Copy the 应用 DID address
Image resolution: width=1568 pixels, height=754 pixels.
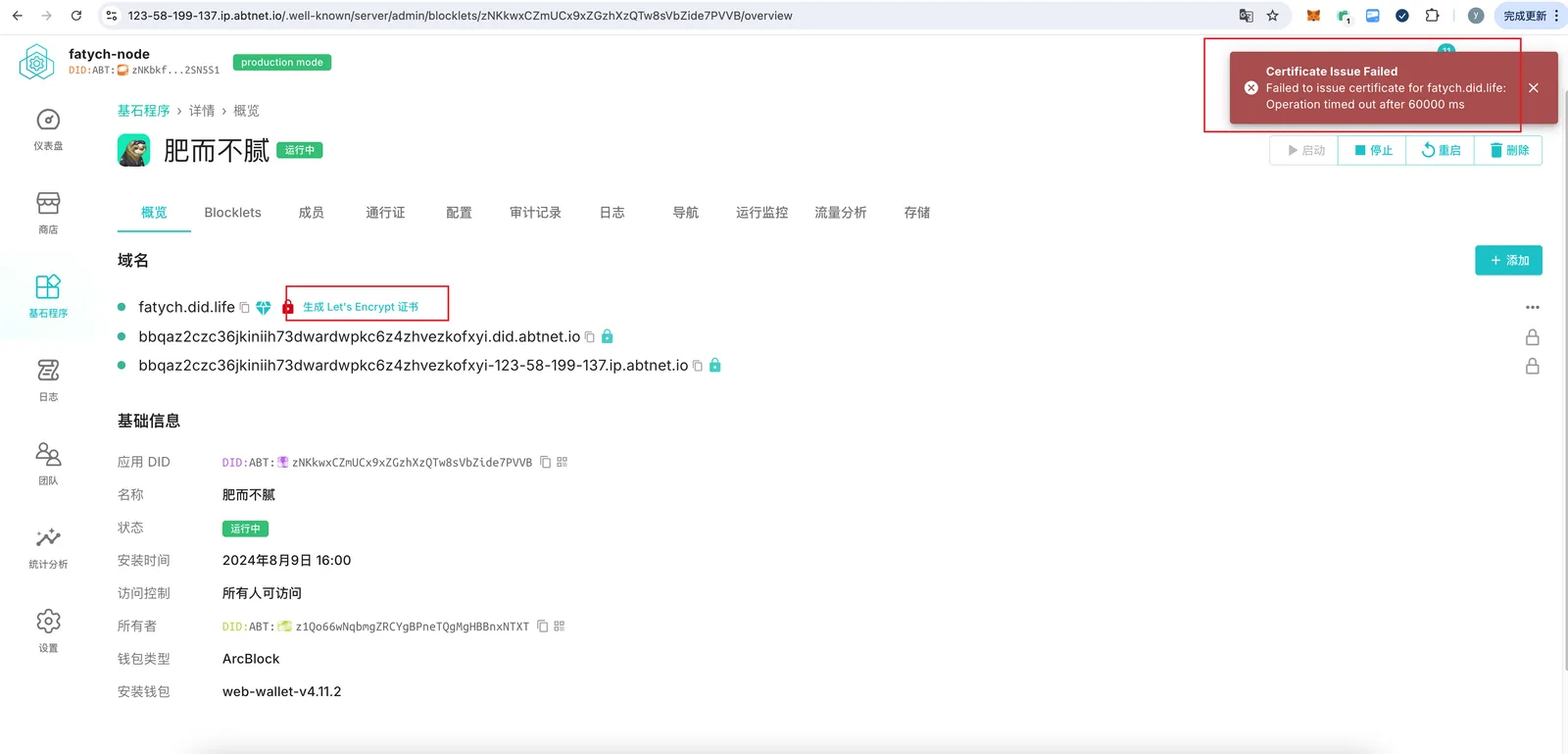545,462
